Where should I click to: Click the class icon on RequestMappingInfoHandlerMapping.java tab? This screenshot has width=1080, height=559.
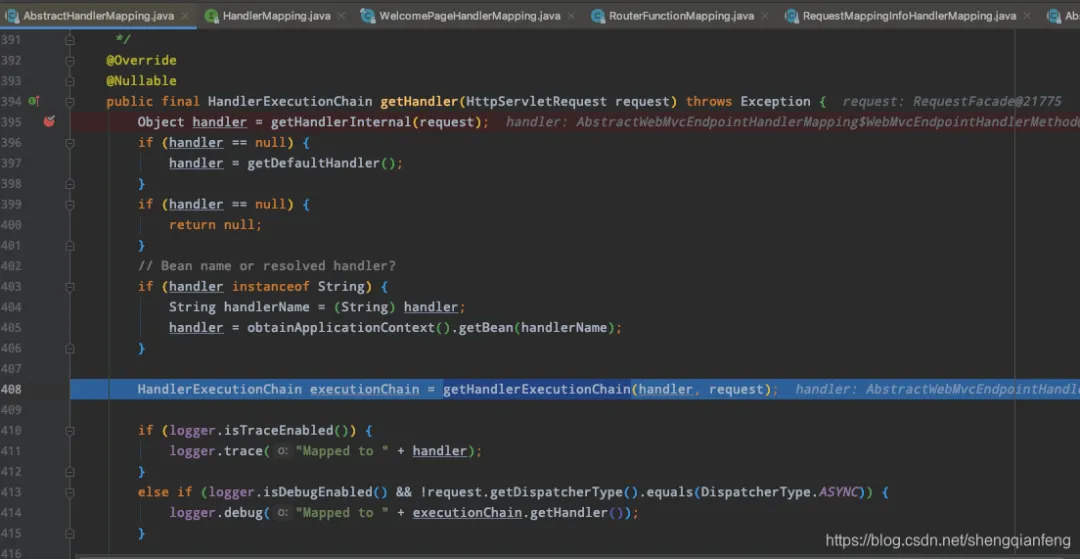[791, 15]
